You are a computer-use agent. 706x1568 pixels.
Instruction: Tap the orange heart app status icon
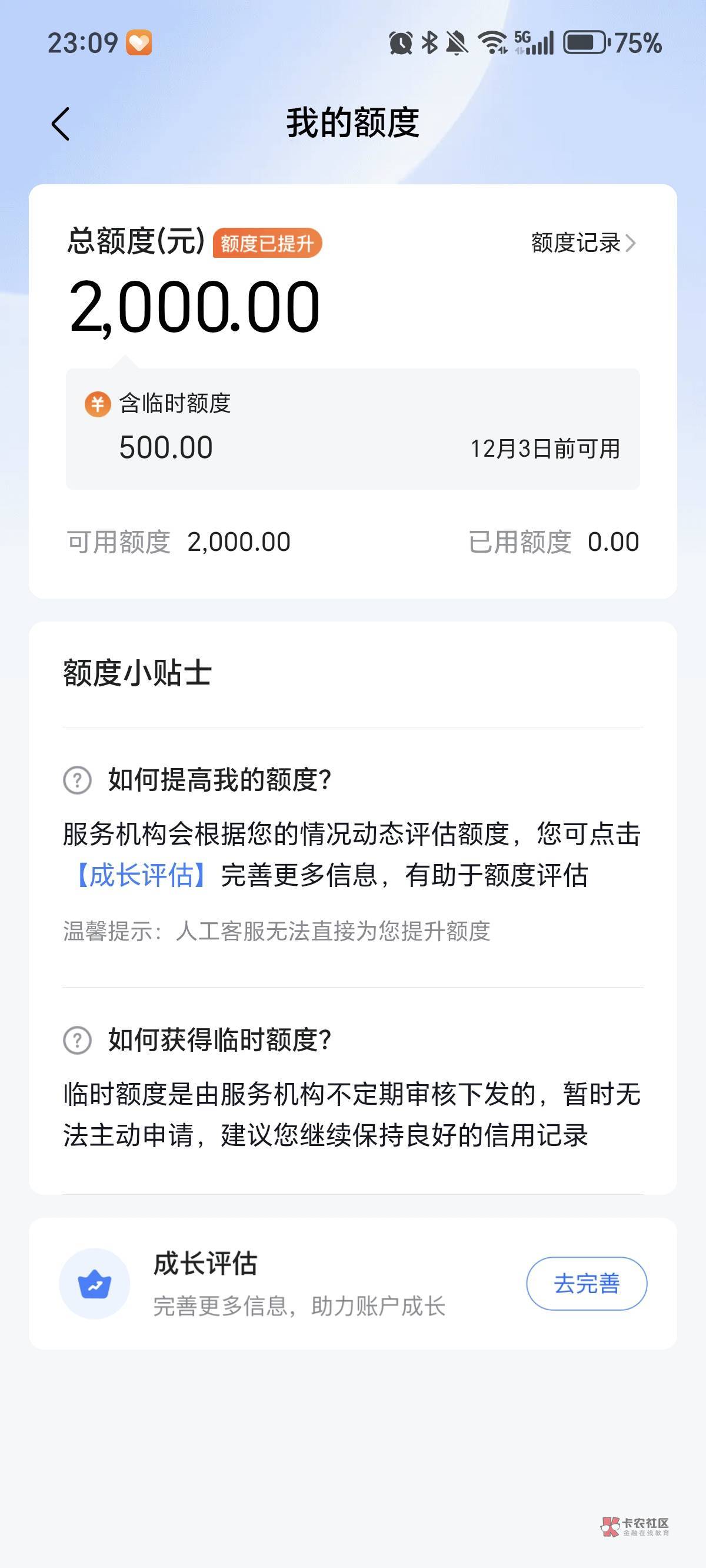139,42
